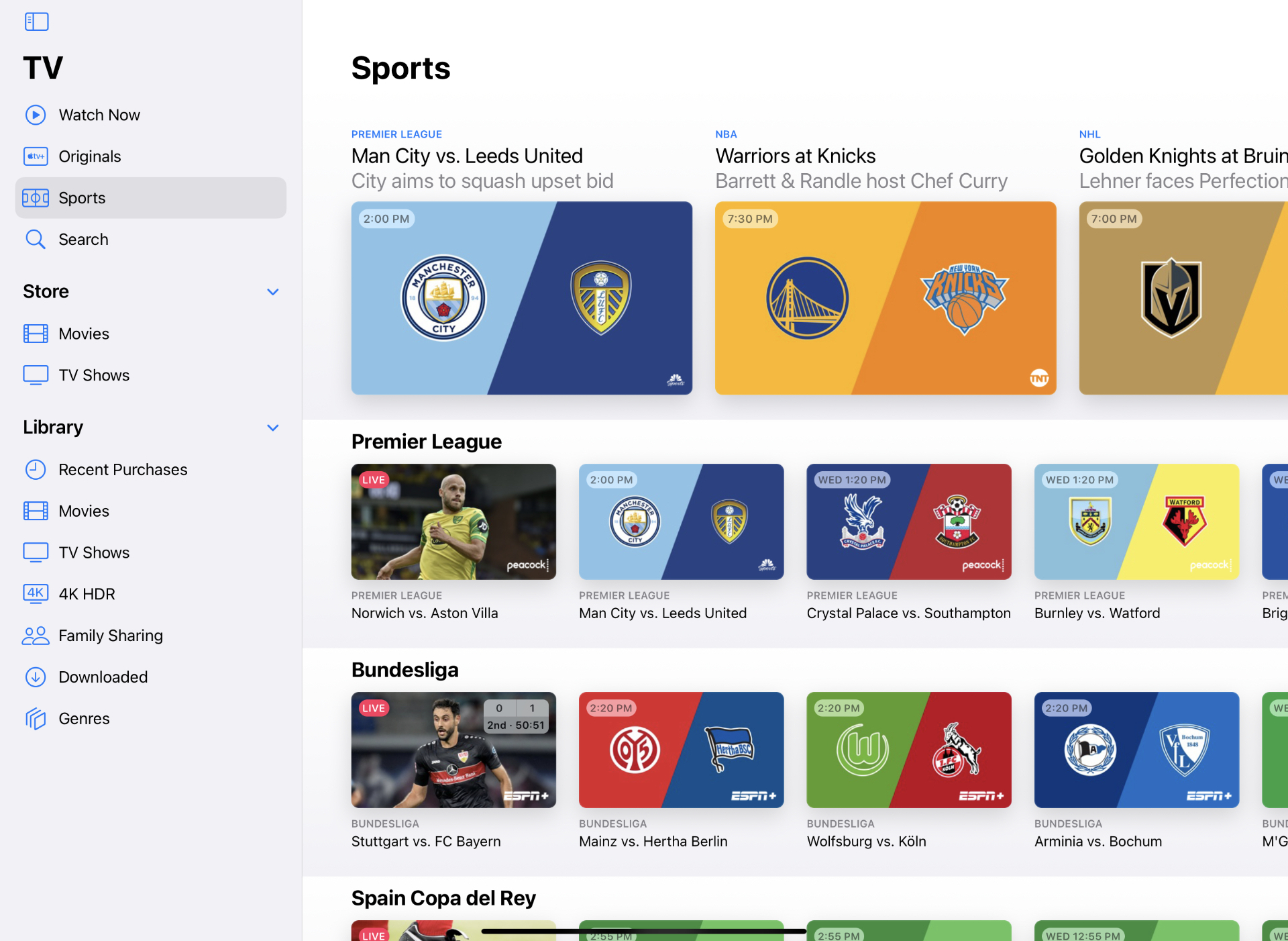Click the Downloaded arrow icon
The image size is (1288, 941).
coord(36,677)
